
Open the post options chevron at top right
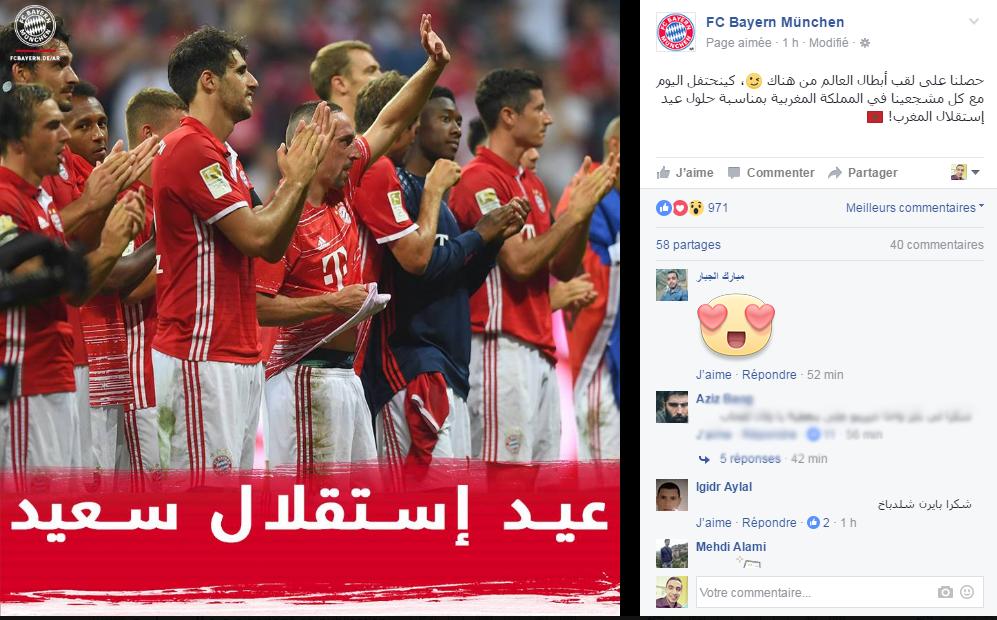click(973, 22)
